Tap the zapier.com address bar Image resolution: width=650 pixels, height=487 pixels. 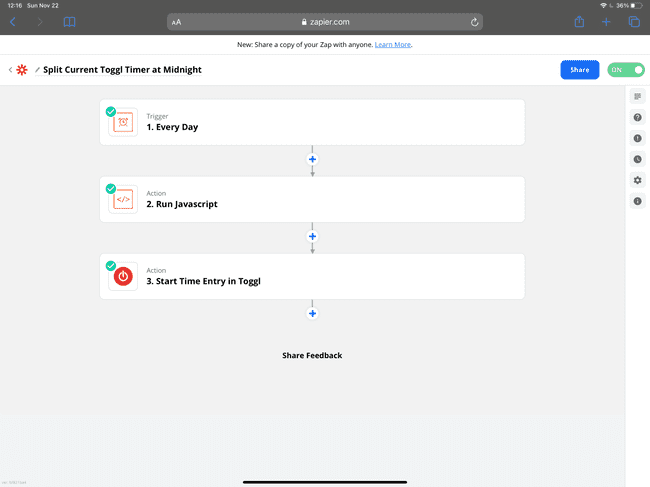tap(325, 22)
